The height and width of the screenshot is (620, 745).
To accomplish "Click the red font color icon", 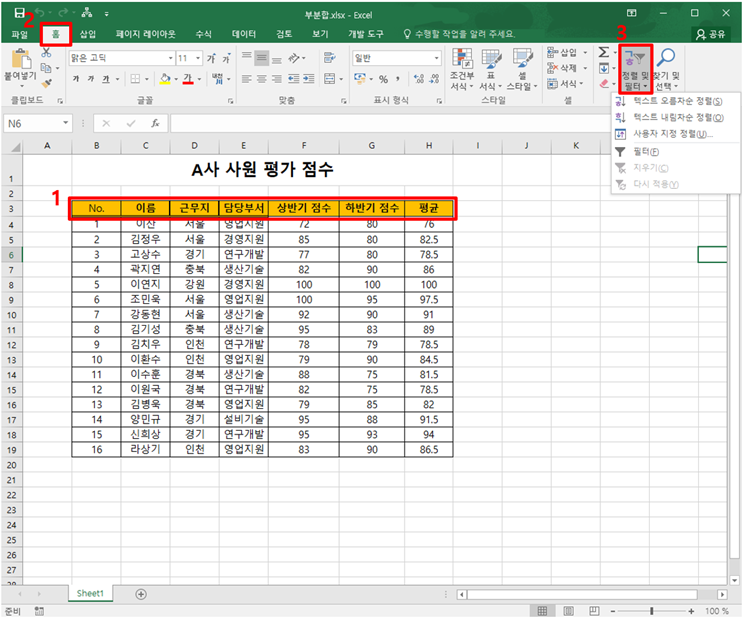I will (x=188, y=79).
